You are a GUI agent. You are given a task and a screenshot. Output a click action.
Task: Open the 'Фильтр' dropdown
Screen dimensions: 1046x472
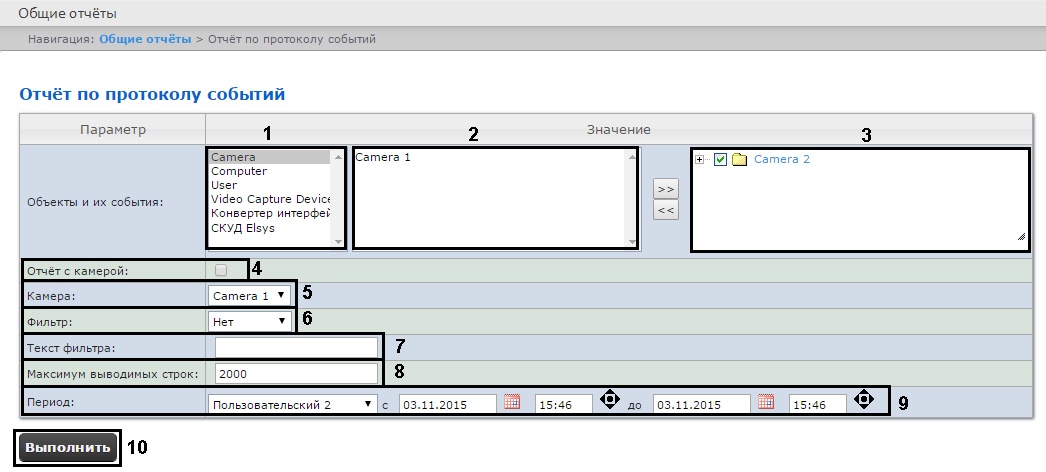[250, 322]
